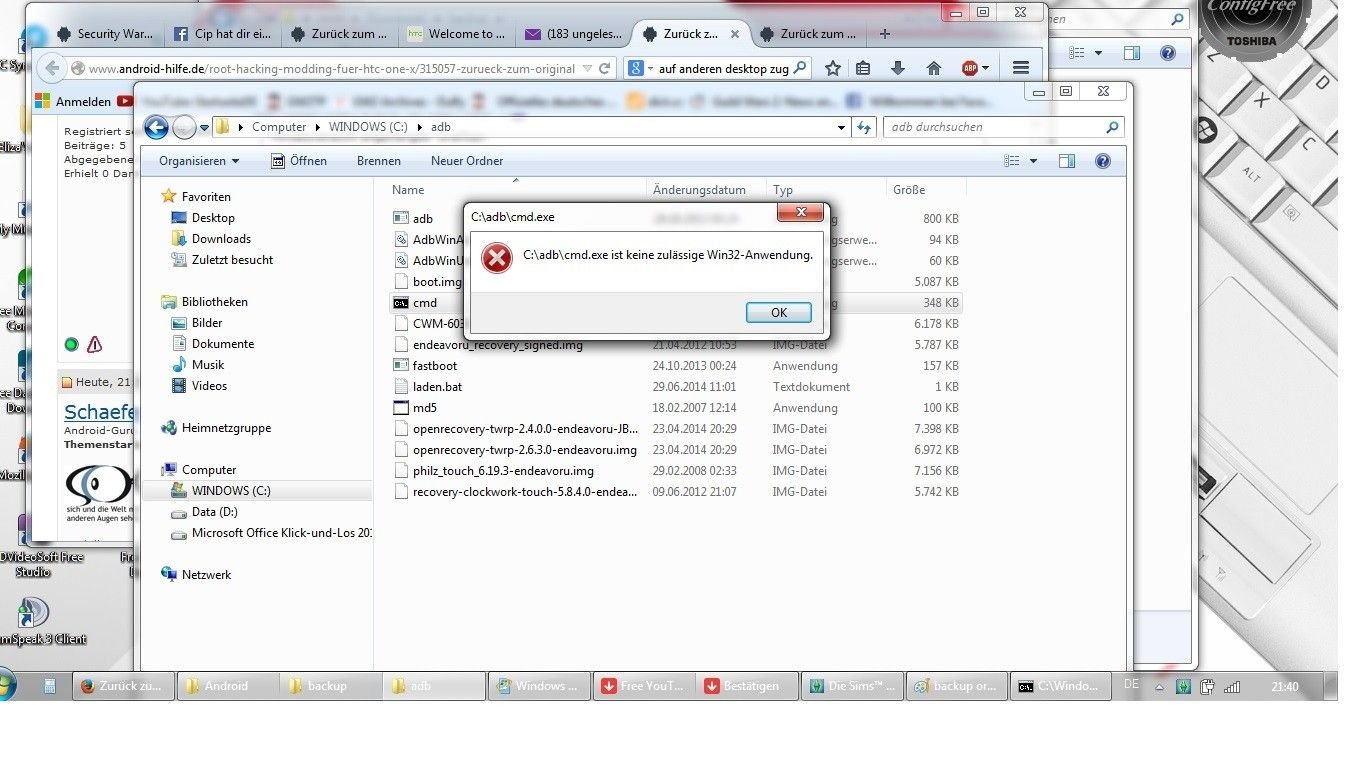
Task: Sort files by Änderungsdatum column
Action: [699, 190]
